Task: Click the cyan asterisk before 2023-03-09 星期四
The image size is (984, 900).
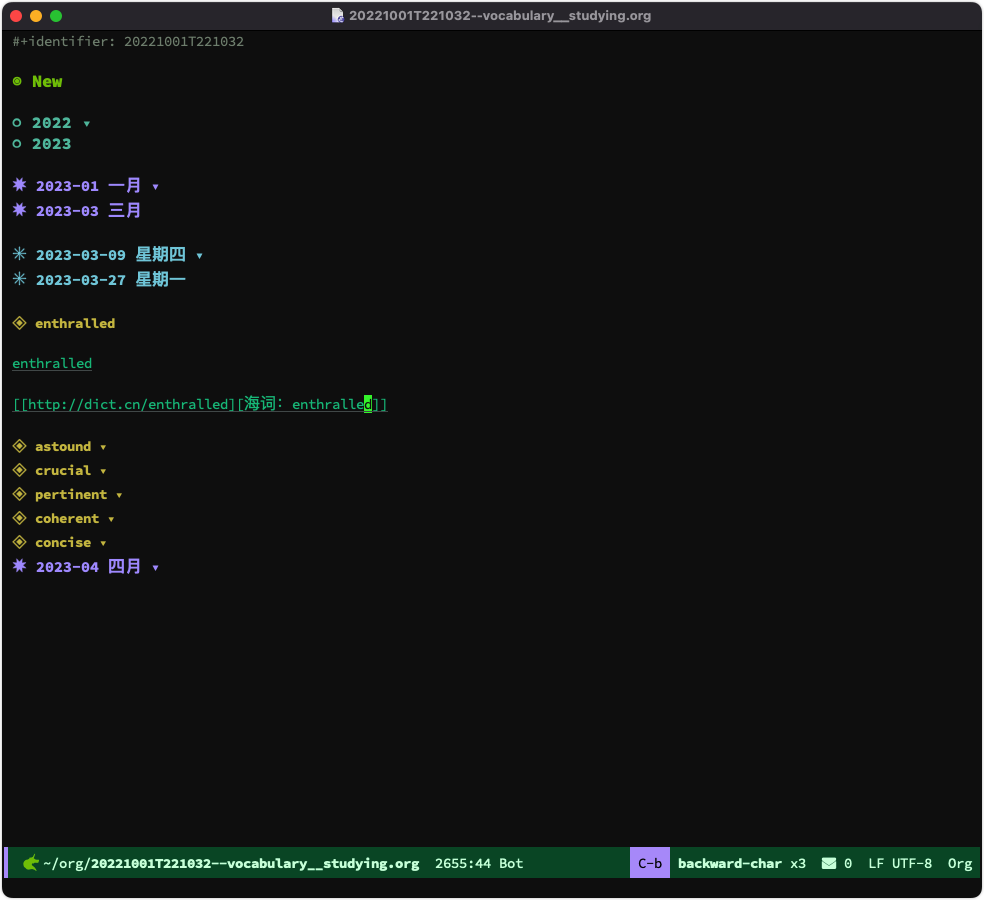Action: click(x=19, y=254)
